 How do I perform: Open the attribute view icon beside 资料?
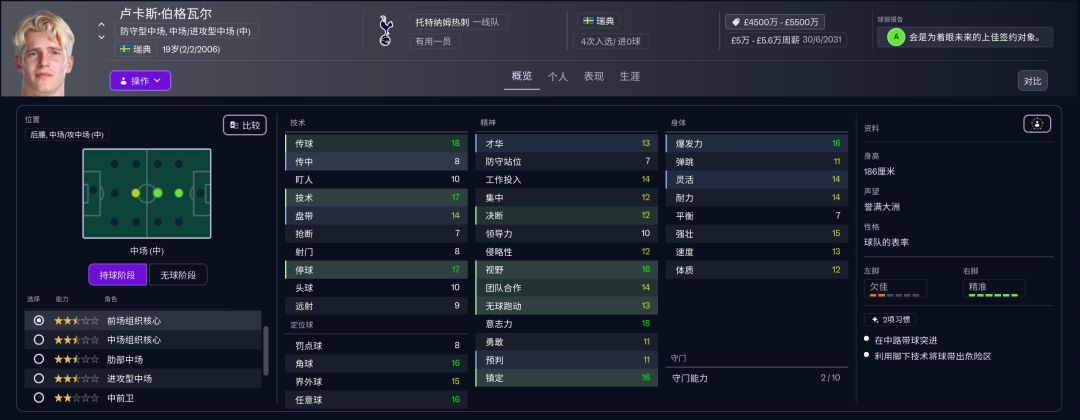point(1037,124)
